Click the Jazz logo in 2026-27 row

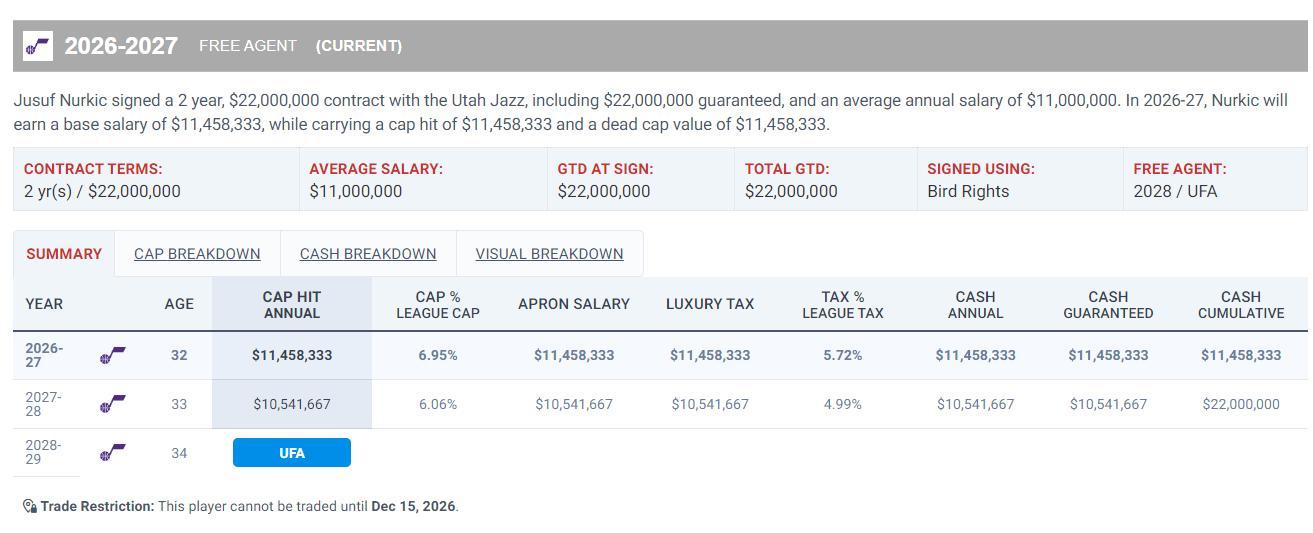pyautogui.click(x=113, y=355)
